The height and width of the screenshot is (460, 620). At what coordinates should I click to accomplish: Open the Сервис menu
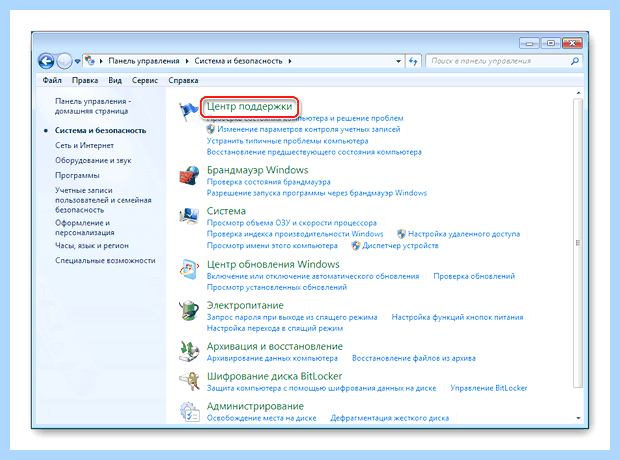click(x=145, y=80)
